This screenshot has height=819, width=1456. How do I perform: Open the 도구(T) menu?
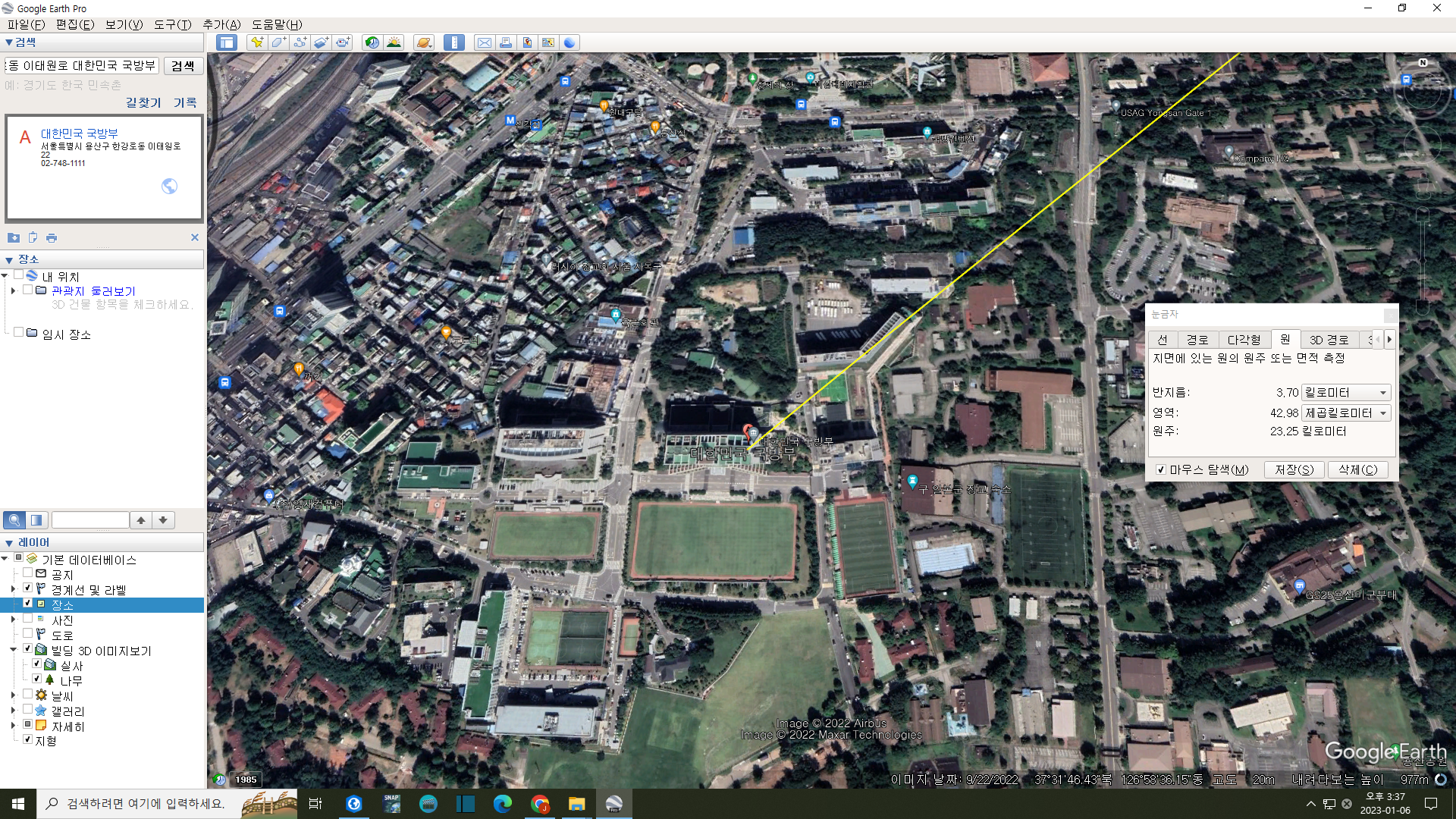(x=172, y=24)
